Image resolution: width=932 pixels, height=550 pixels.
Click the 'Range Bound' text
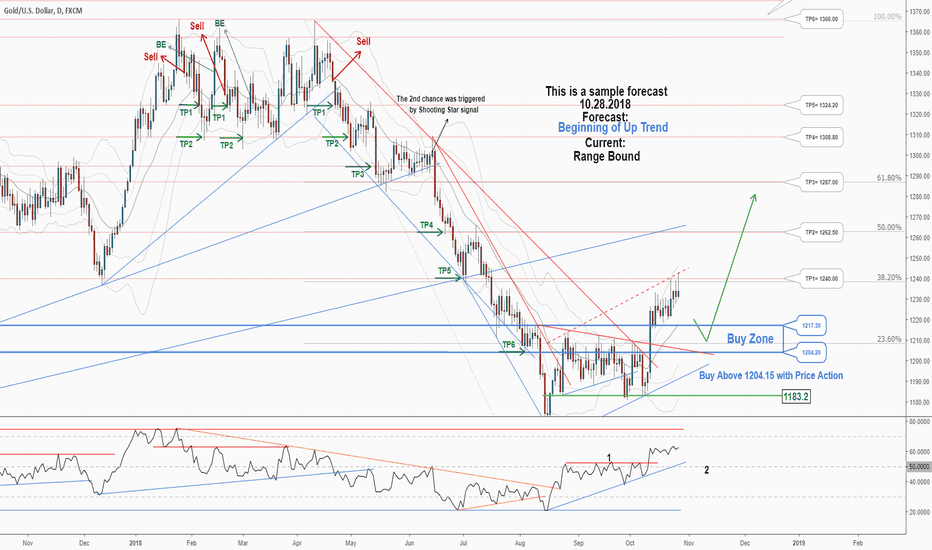click(x=606, y=156)
